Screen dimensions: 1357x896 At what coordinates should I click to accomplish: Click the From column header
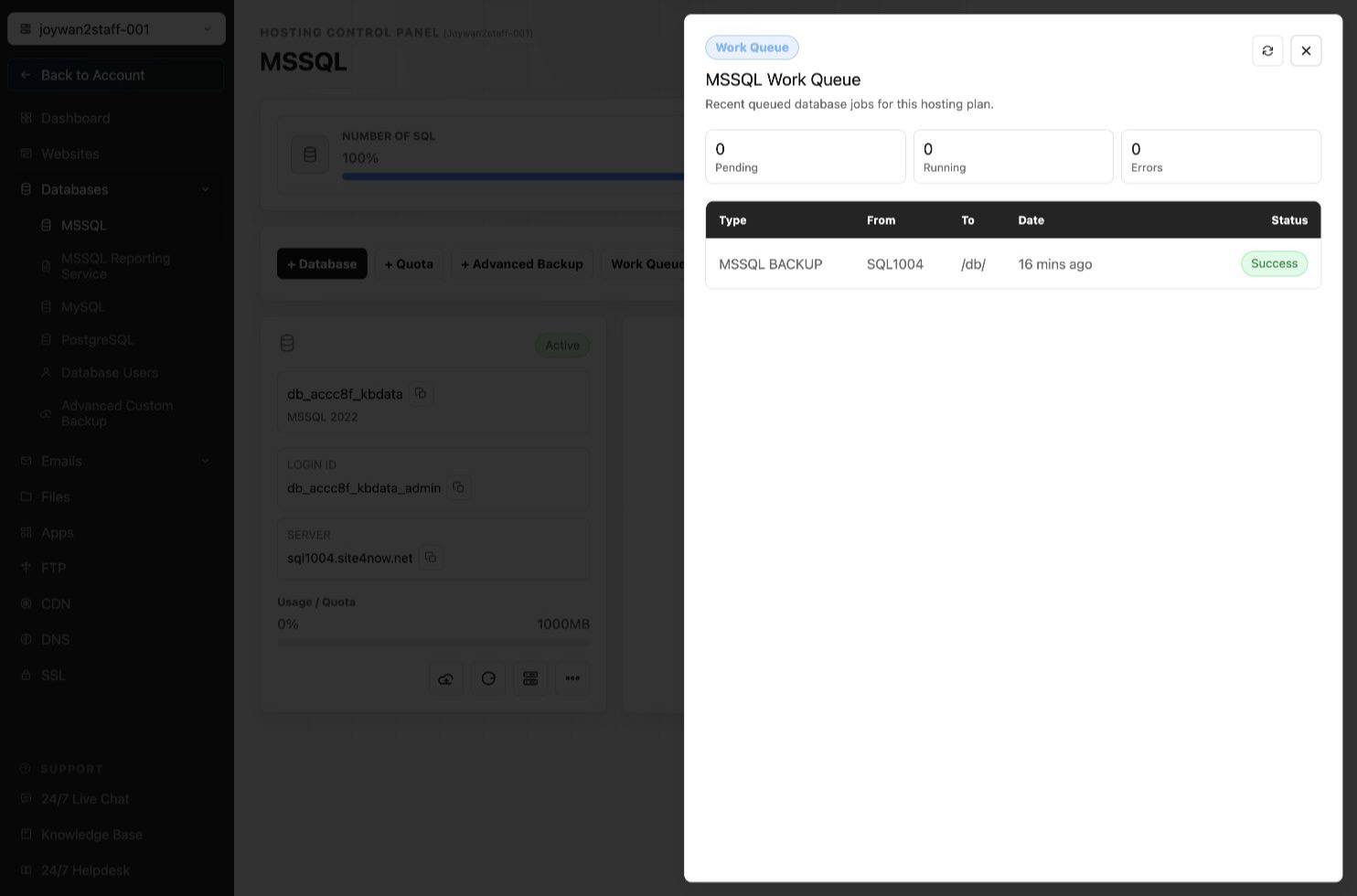coord(882,220)
